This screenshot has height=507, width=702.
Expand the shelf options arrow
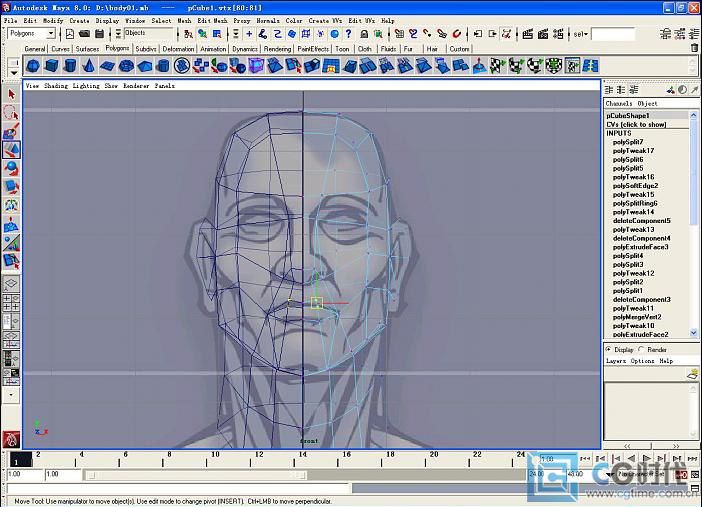pos(14,73)
